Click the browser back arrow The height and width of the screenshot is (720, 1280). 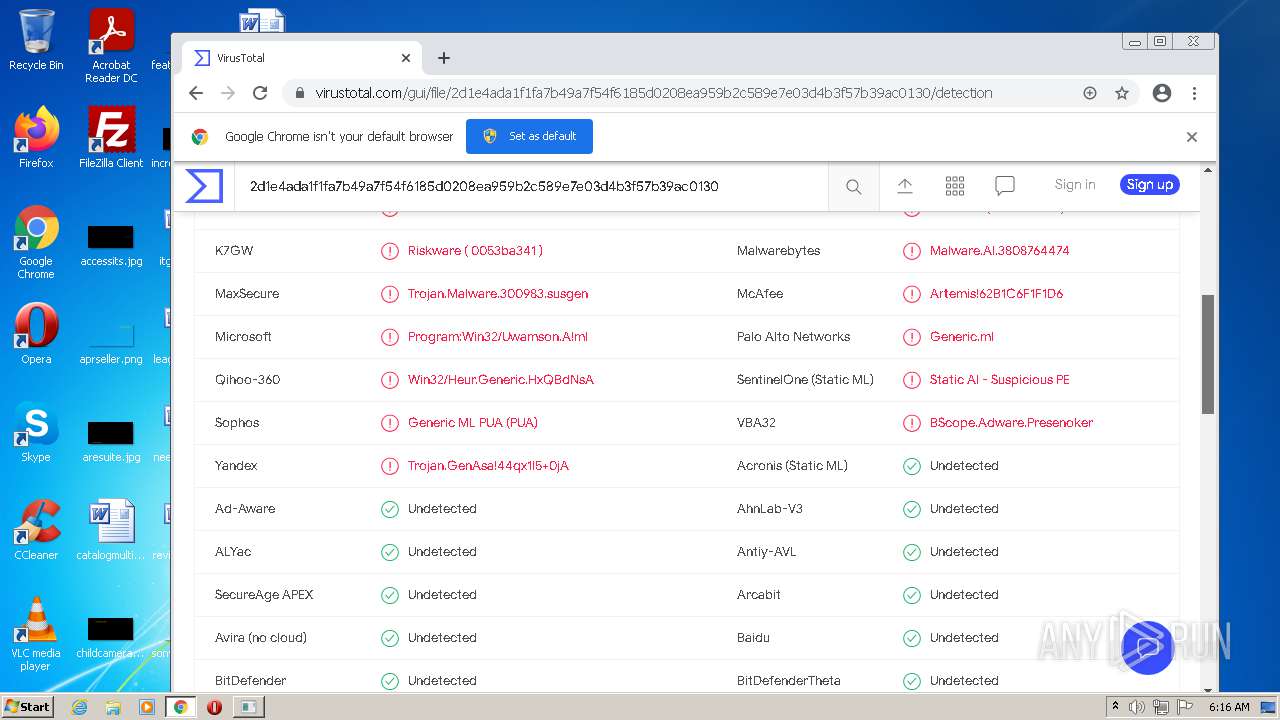[x=196, y=93]
